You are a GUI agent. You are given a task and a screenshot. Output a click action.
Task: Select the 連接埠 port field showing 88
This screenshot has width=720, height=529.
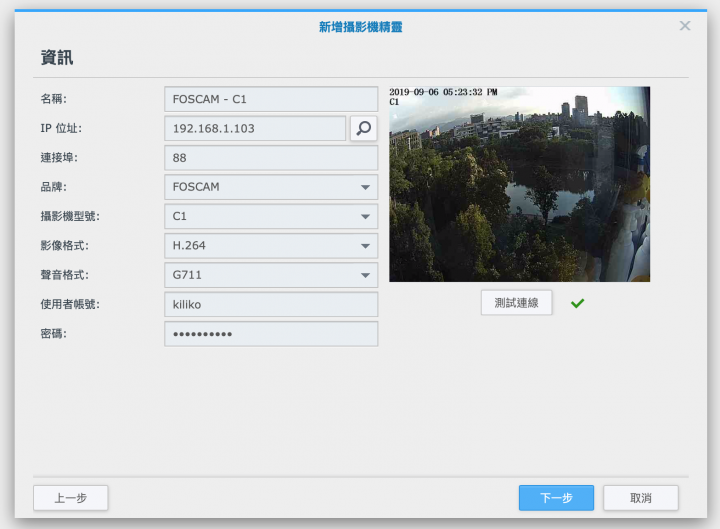[x=271, y=158]
